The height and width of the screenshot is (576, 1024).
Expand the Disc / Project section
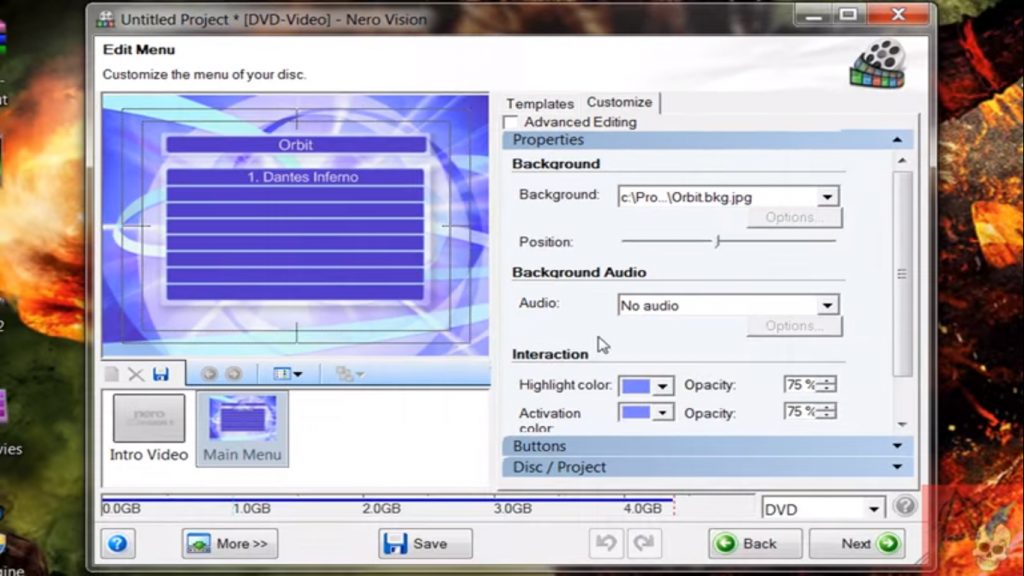click(897, 467)
